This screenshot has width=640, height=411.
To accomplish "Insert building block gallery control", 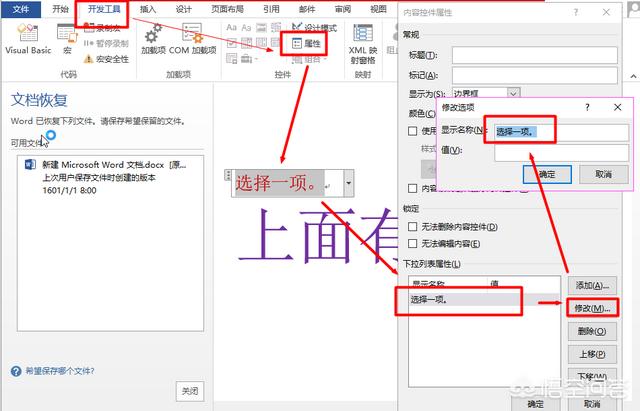I will [276, 27].
